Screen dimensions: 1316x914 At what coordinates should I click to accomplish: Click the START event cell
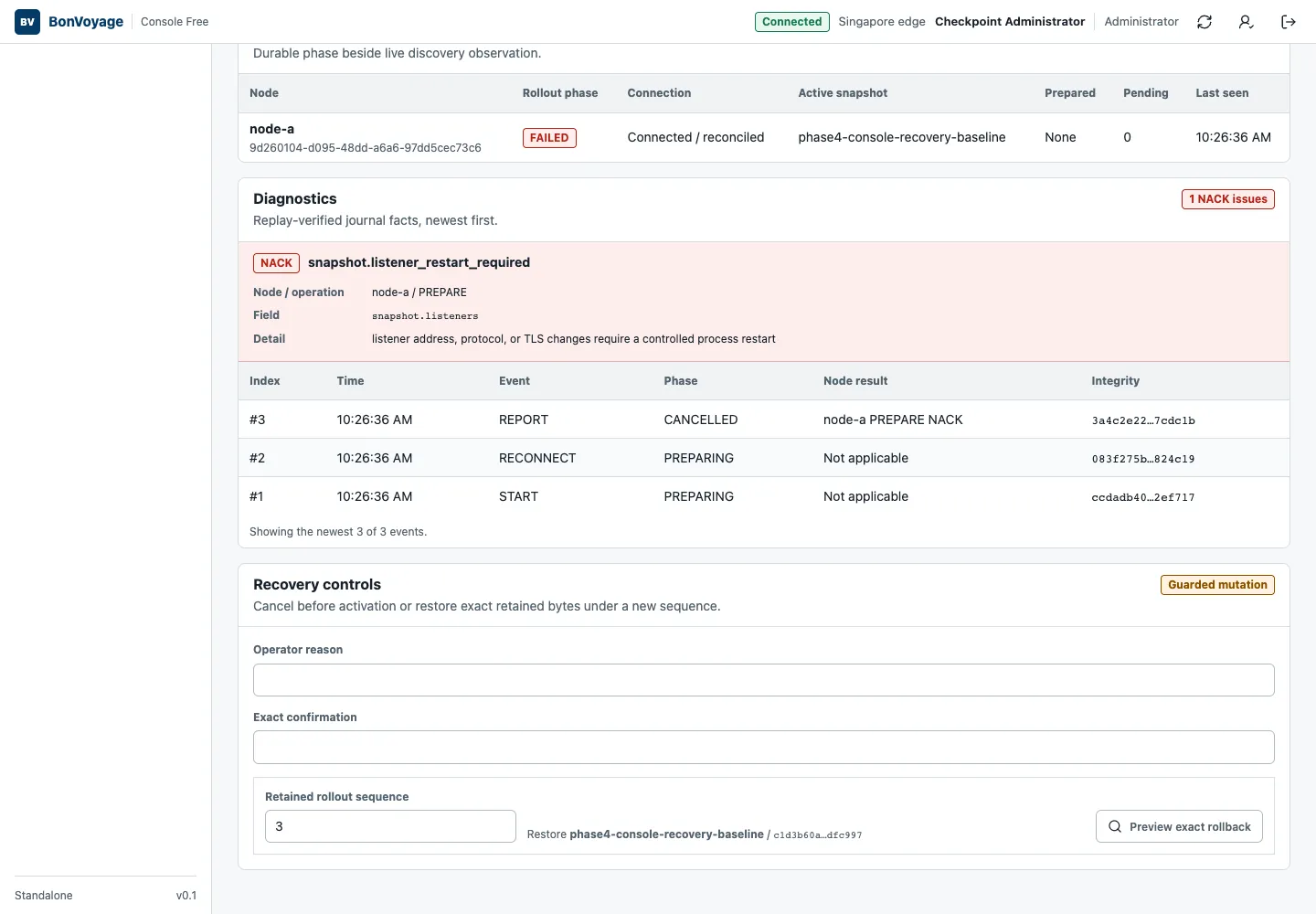tap(518, 496)
